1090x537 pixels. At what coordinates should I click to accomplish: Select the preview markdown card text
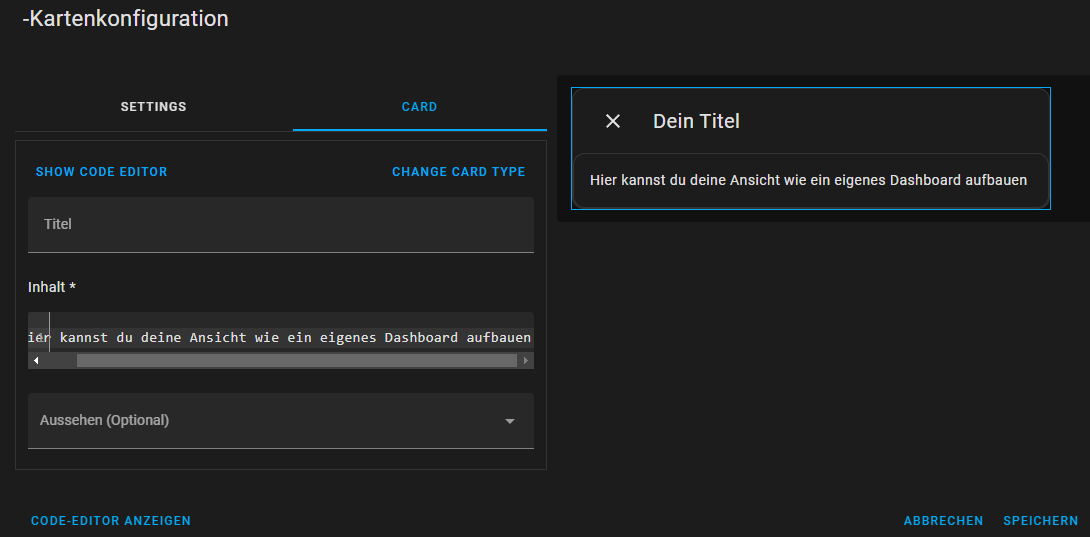pos(808,180)
